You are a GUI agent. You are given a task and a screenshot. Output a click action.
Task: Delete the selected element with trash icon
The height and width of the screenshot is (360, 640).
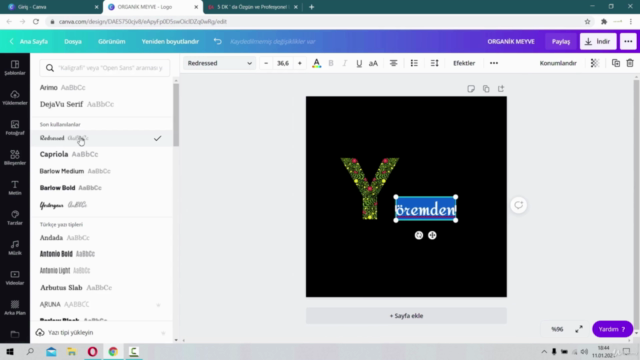click(x=630, y=63)
